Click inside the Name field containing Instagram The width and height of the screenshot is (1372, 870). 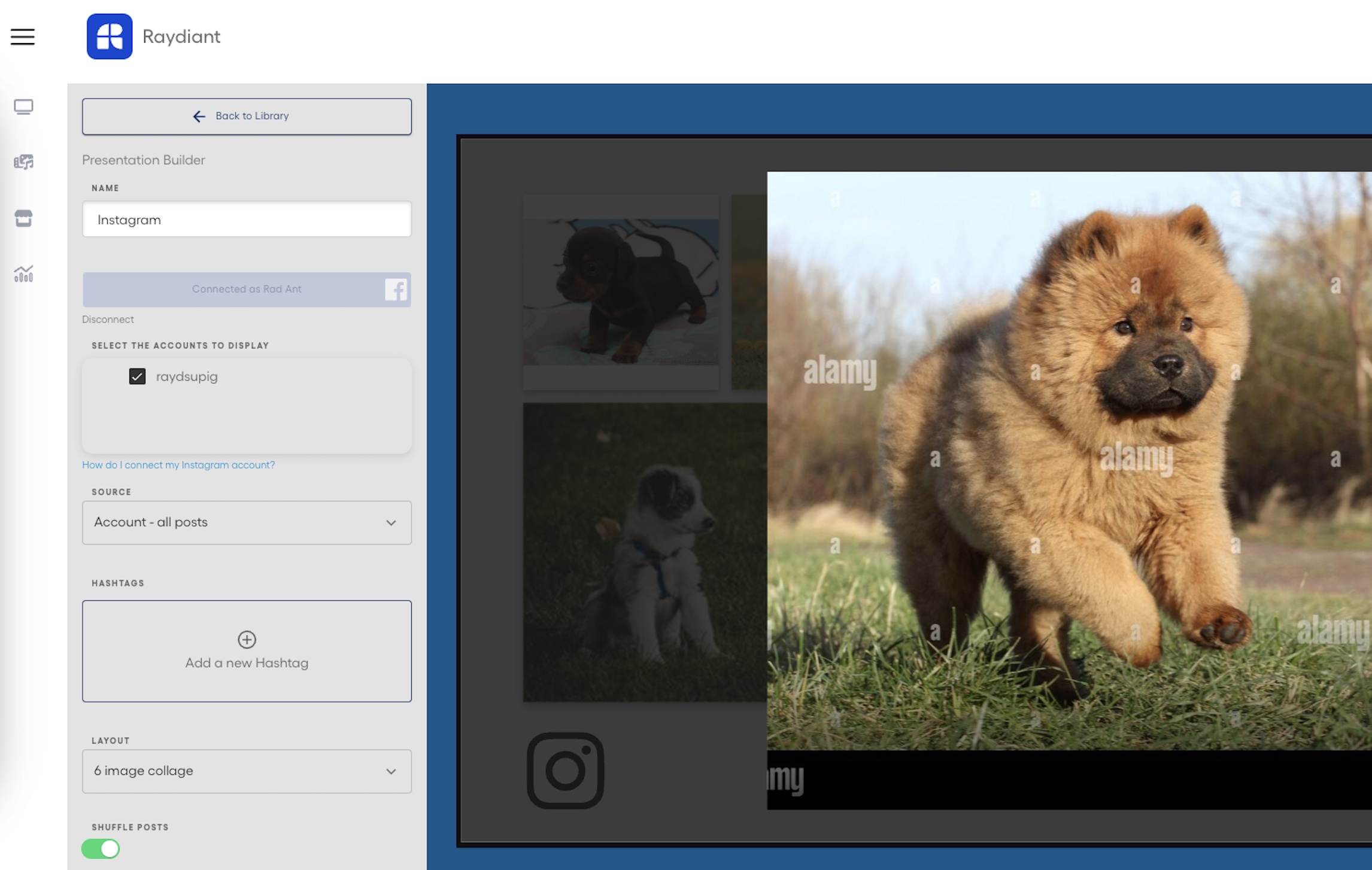click(247, 219)
